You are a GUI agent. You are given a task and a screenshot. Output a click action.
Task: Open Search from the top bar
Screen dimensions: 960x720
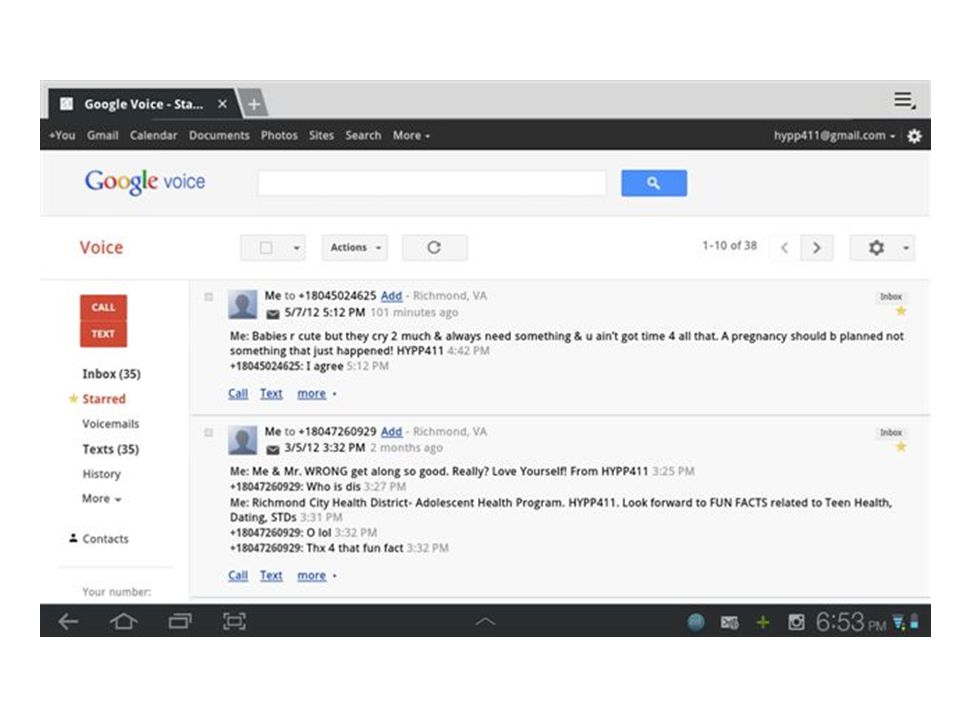pyautogui.click(x=363, y=135)
